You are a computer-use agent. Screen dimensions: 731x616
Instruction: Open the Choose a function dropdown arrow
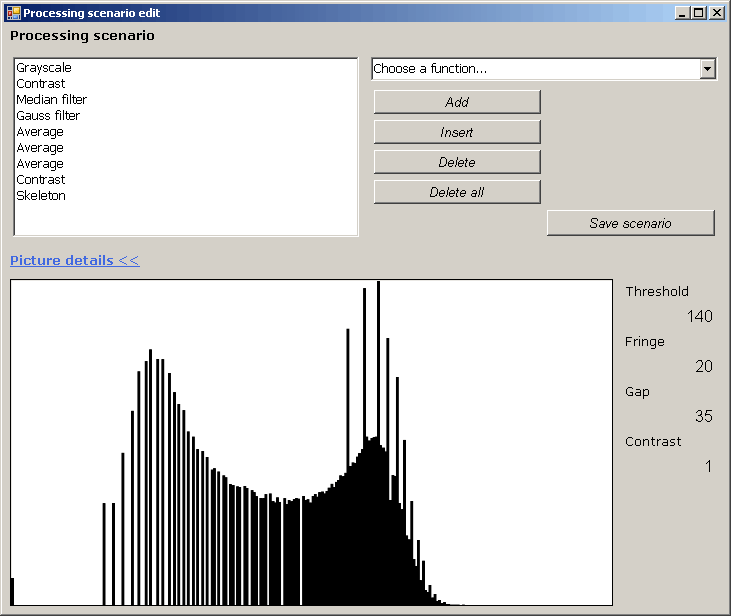click(708, 69)
